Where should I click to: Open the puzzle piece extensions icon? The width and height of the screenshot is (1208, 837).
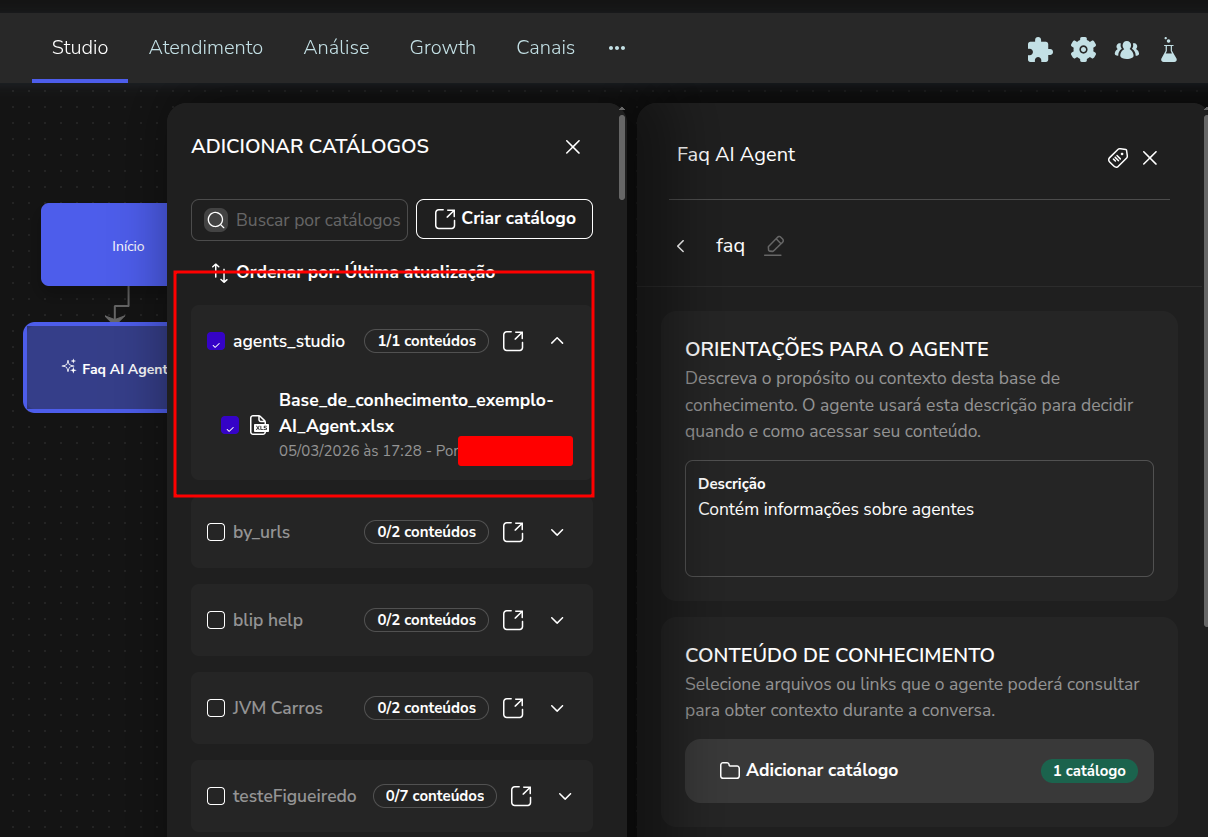[1040, 49]
